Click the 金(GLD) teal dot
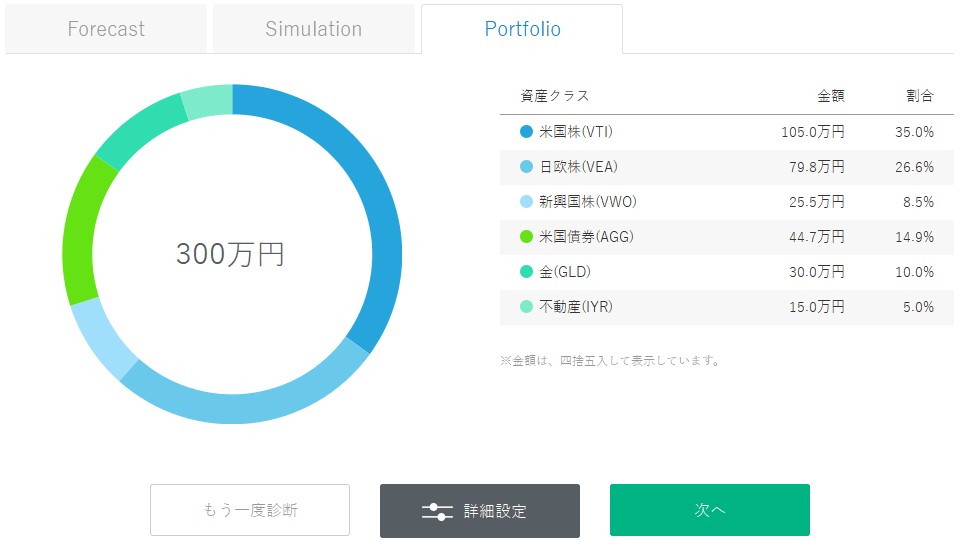The width and height of the screenshot is (965, 547). point(526,271)
